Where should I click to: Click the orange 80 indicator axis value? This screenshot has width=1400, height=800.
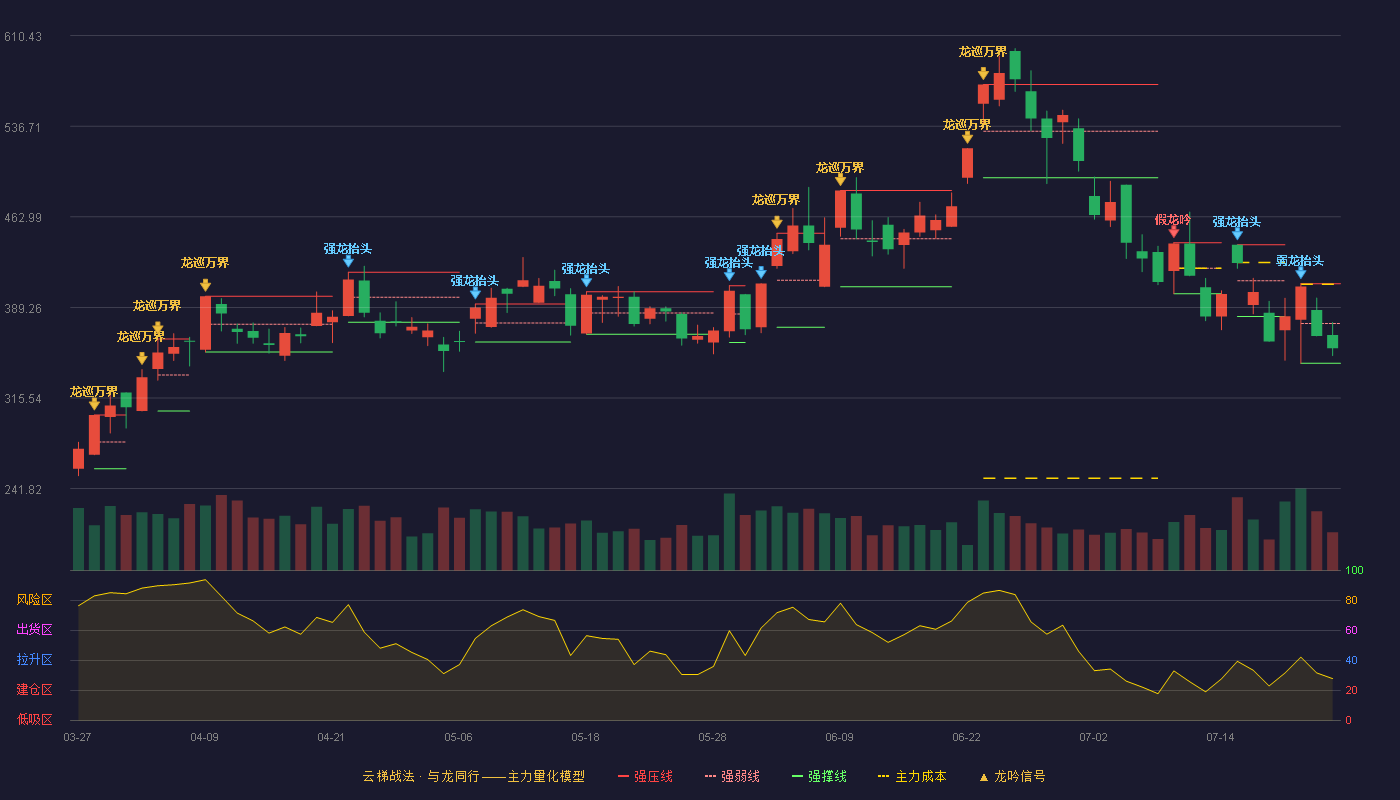tap(1351, 601)
